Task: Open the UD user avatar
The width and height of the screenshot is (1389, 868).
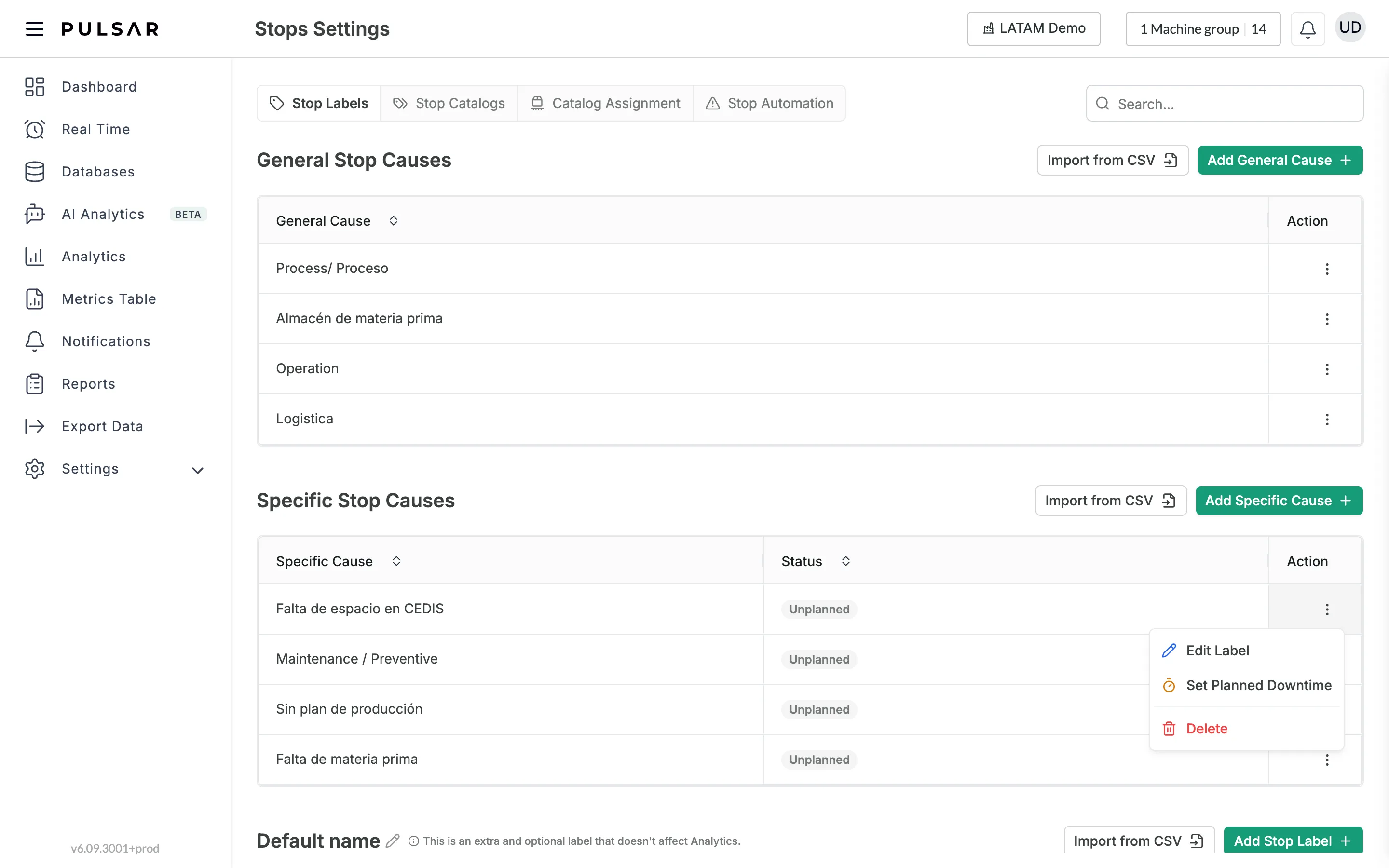Action: [x=1350, y=27]
